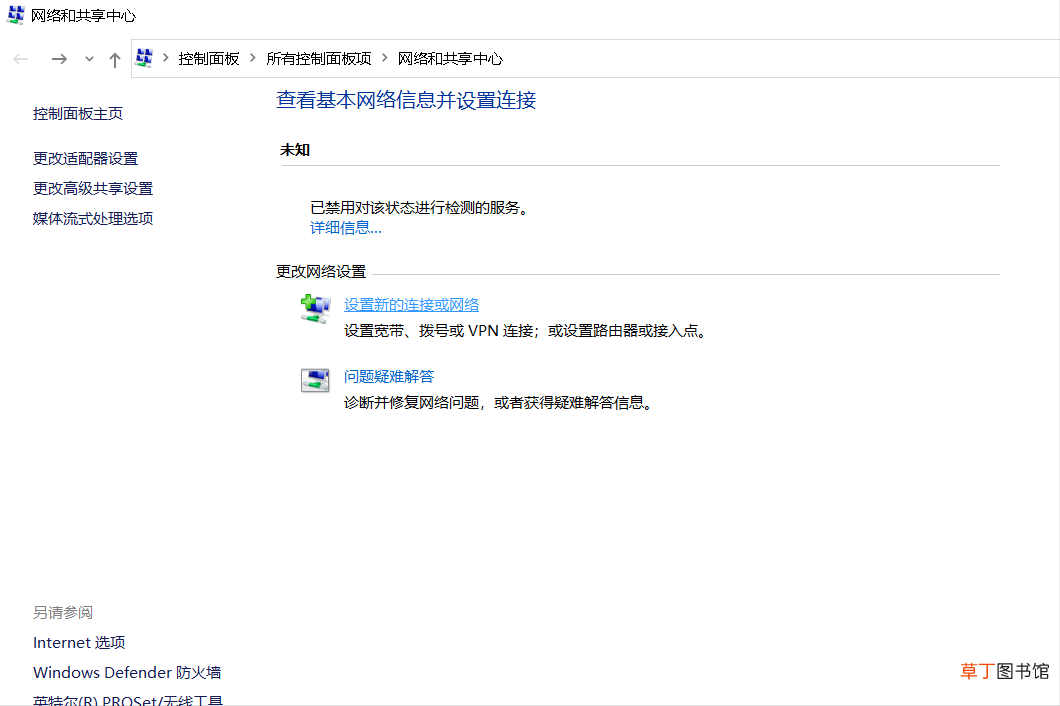Click the Network and Sharing Center title bar icon

tap(16, 15)
